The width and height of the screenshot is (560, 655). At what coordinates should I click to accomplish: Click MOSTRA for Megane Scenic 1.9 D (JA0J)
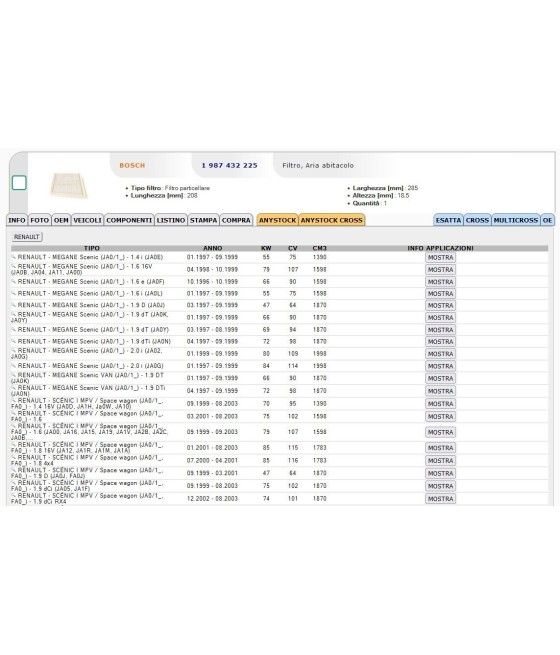[x=440, y=306]
